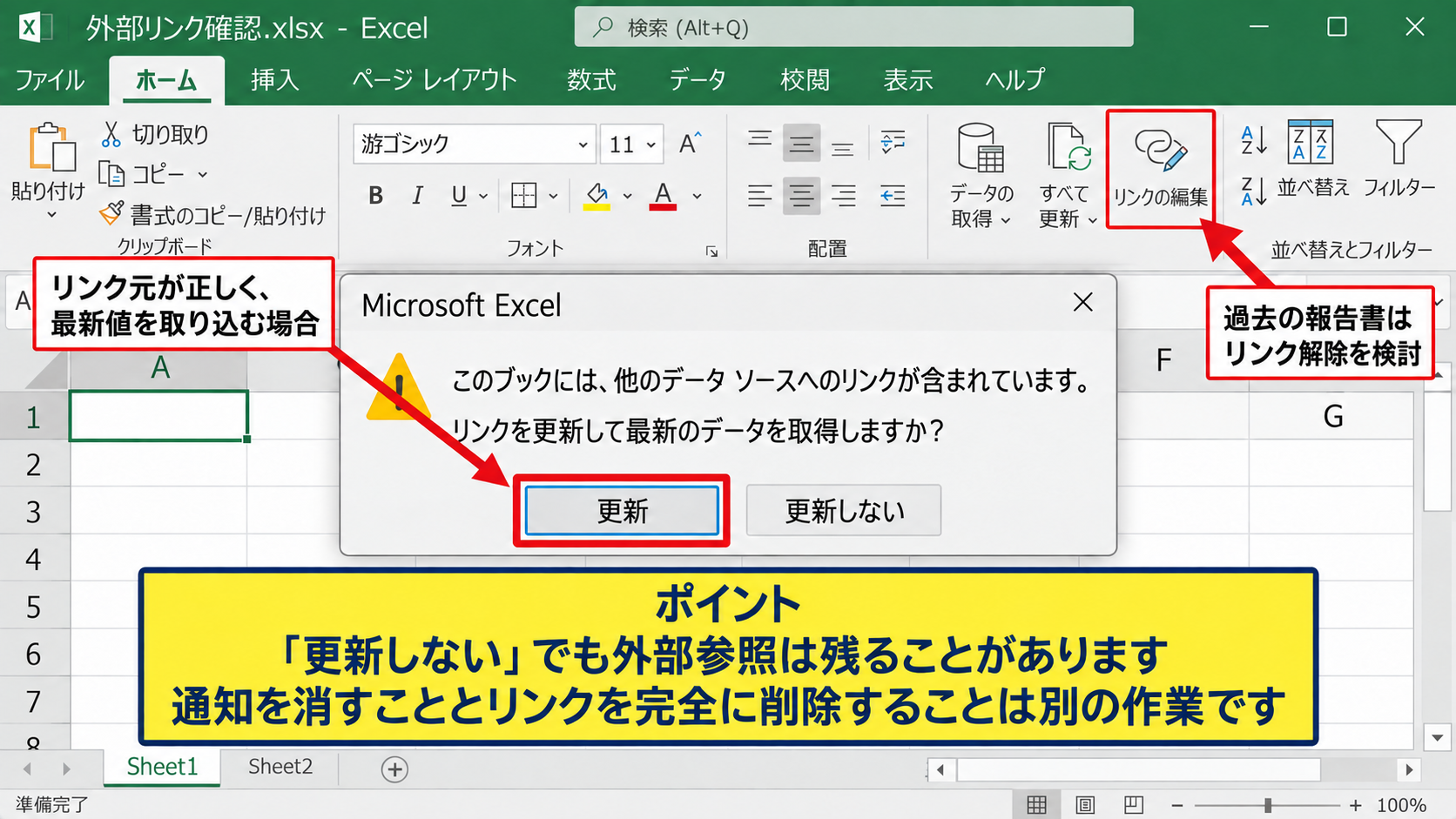The height and width of the screenshot is (819, 1456).
Task: Open the View (表示) tab
Action: [907, 80]
